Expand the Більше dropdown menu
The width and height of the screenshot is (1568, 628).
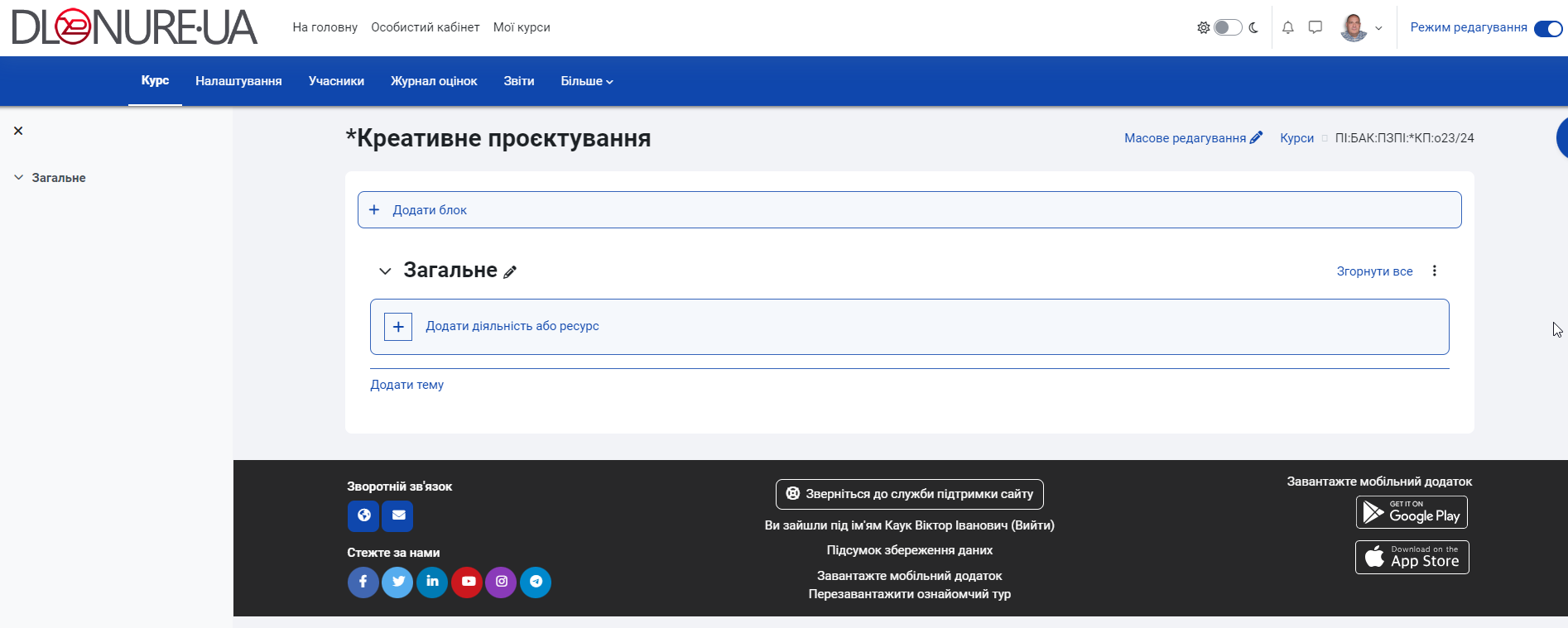click(587, 81)
